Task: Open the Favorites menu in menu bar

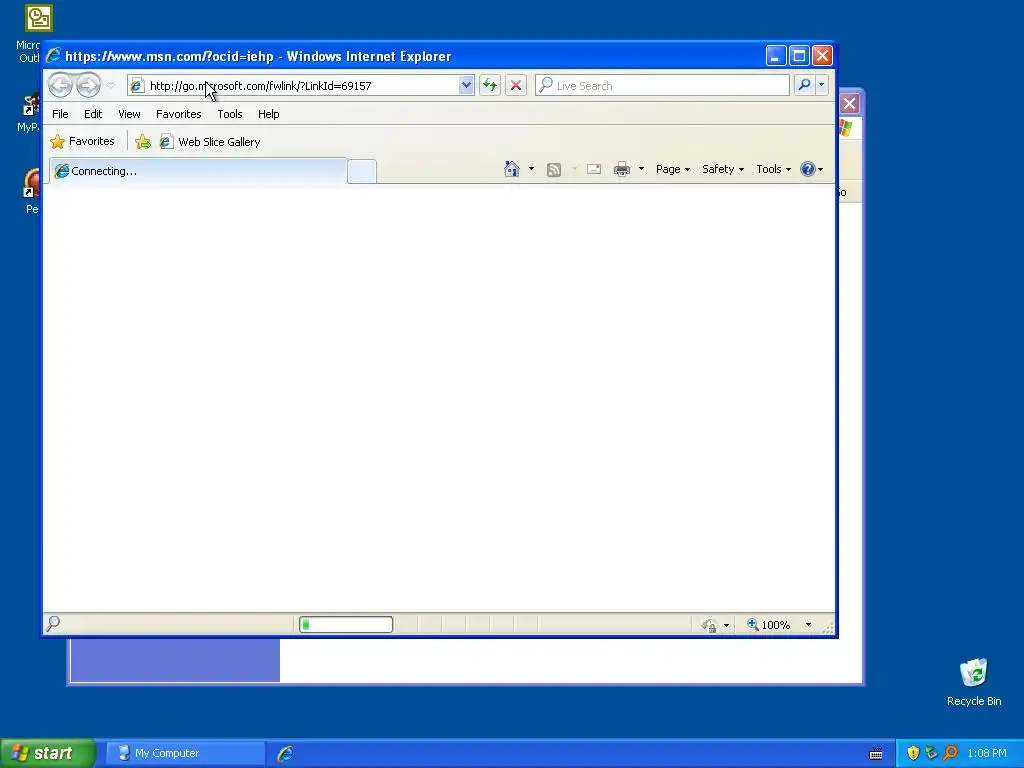Action: click(178, 114)
